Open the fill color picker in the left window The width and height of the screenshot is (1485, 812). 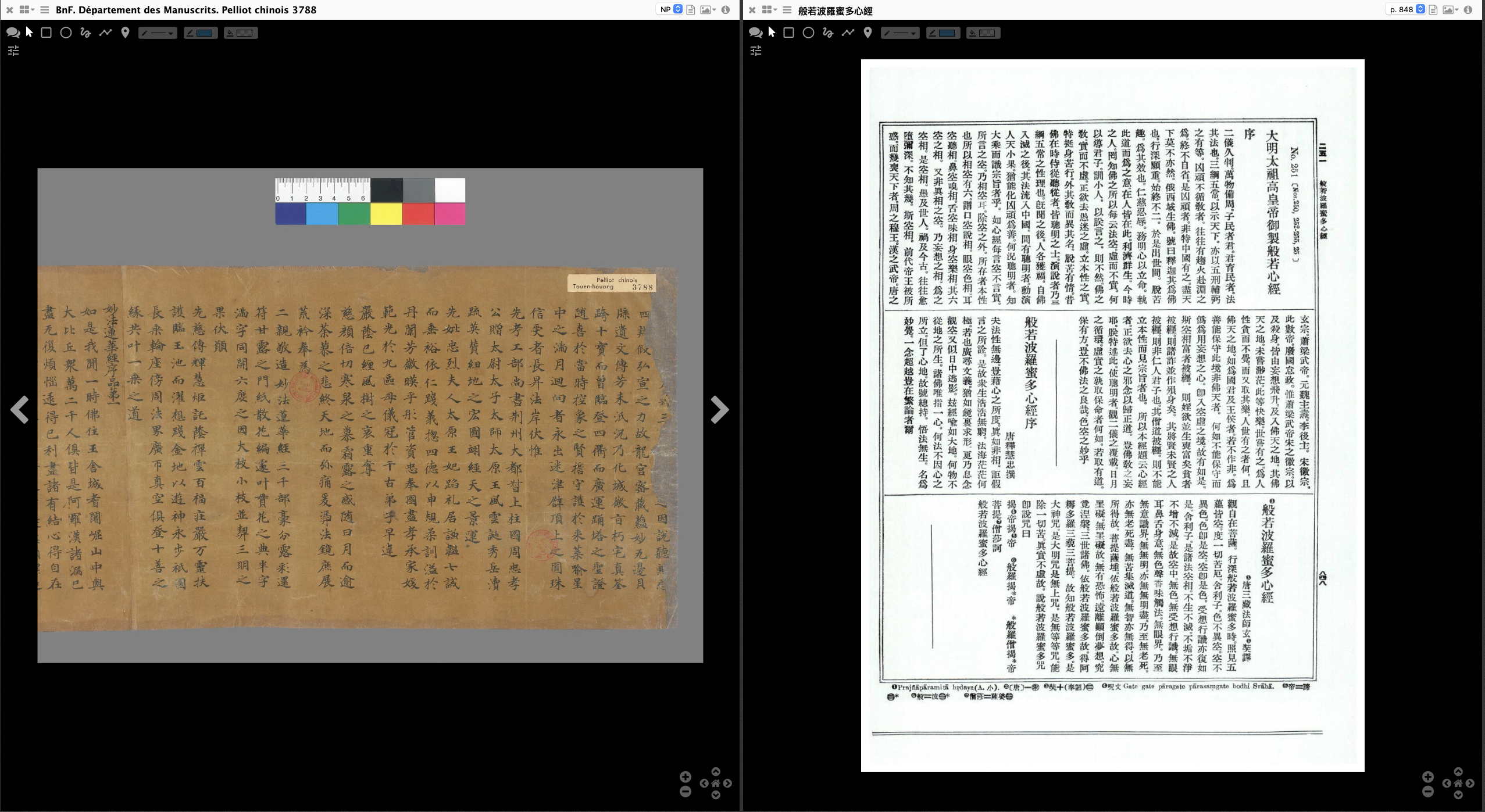point(241,33)
